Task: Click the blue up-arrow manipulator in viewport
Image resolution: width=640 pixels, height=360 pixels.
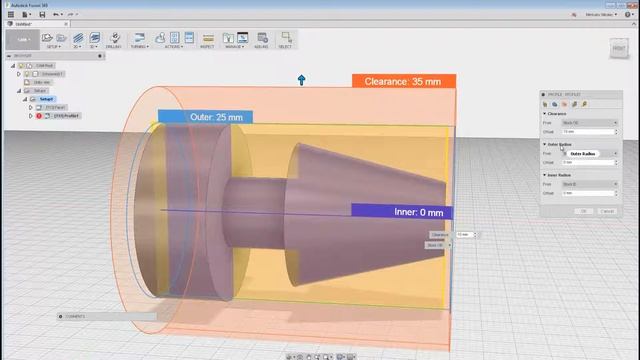Action: coord(302,80)
